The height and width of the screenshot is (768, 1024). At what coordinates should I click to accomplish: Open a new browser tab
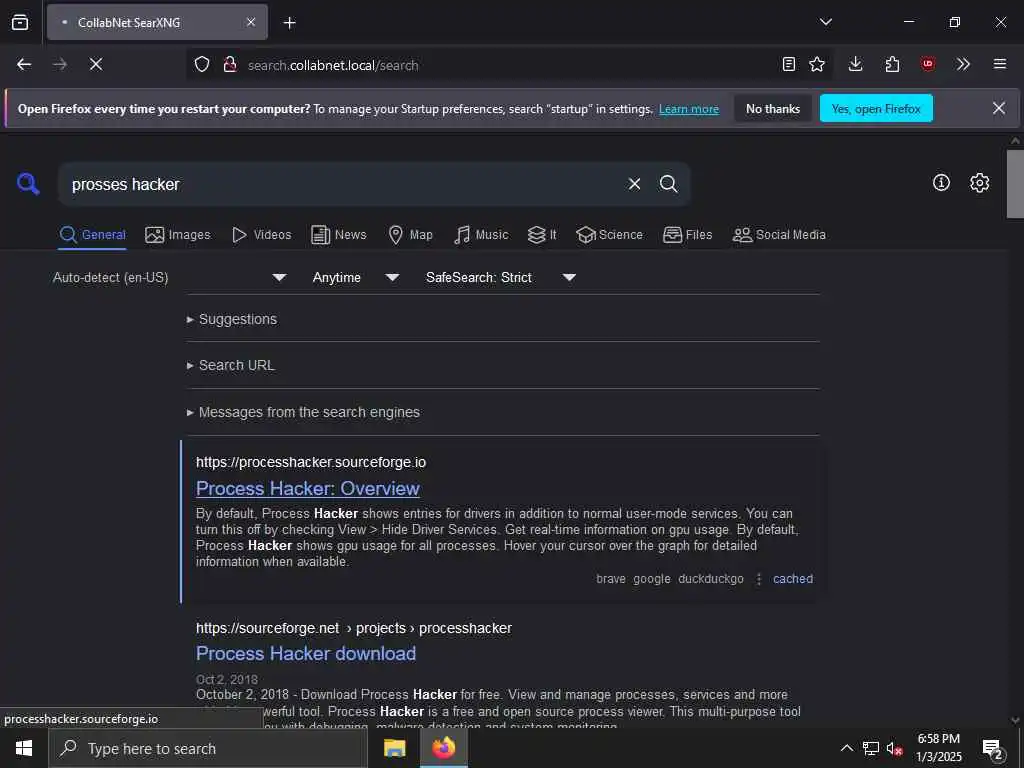(x=289, y=23)
